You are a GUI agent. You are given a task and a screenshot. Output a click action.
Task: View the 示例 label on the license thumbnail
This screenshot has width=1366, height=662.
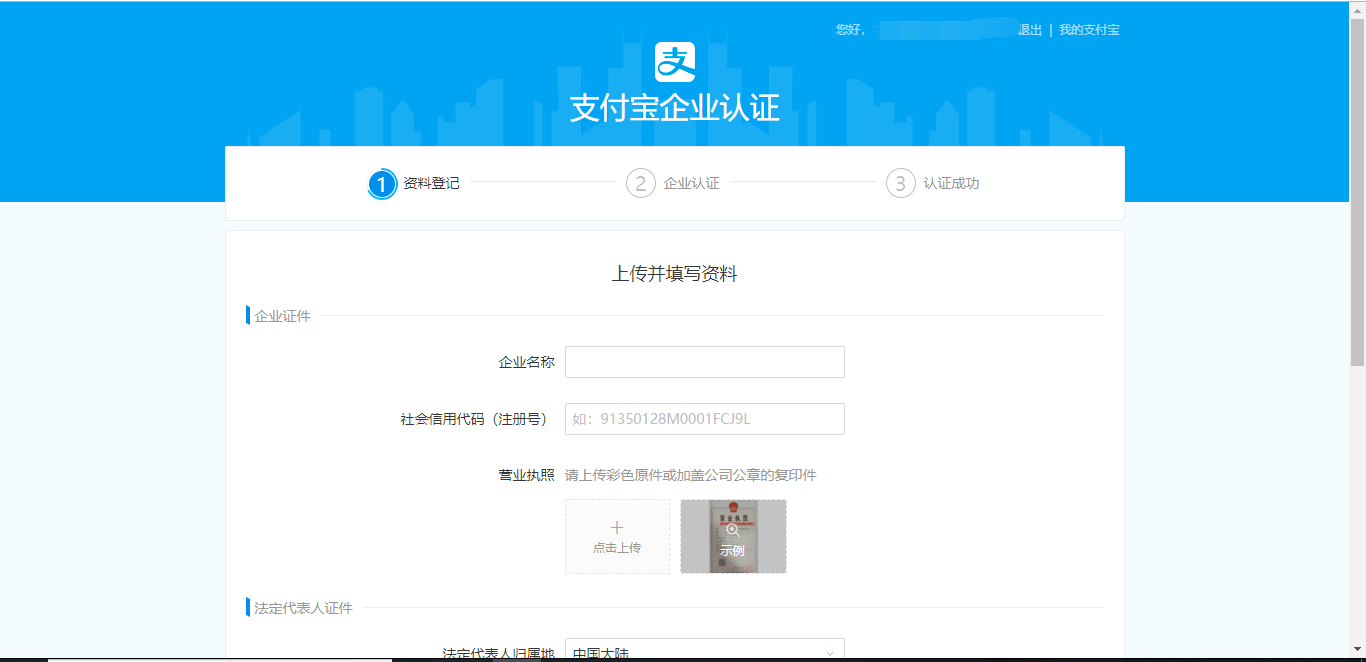tap(732, 550)
